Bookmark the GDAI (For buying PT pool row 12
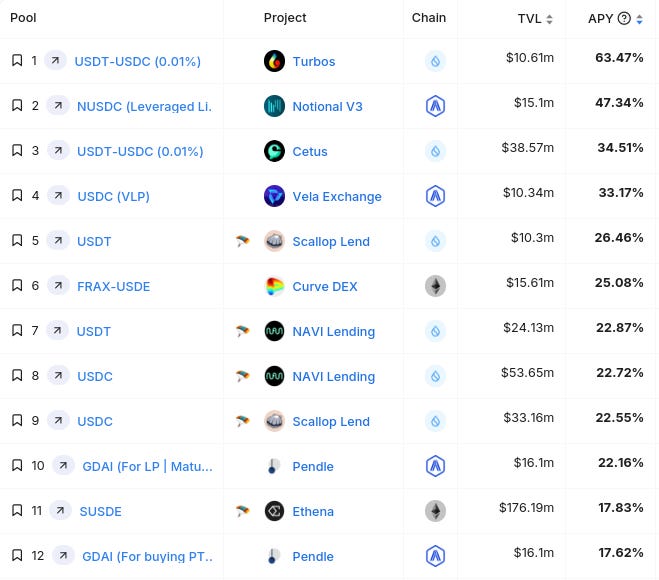The image size is (659, 580). [17, 555]
